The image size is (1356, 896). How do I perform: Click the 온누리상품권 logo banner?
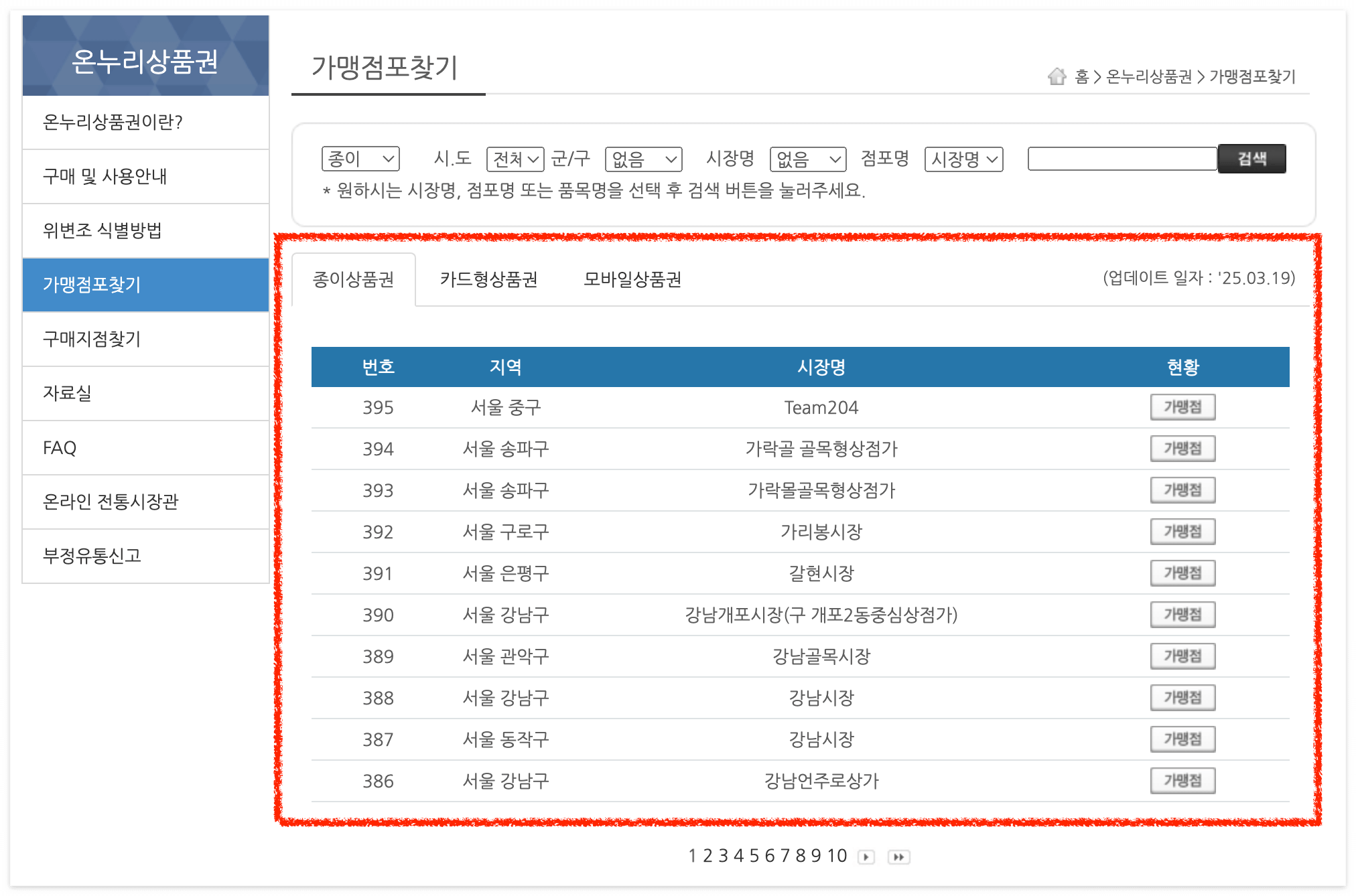click(x=145, y=56)
